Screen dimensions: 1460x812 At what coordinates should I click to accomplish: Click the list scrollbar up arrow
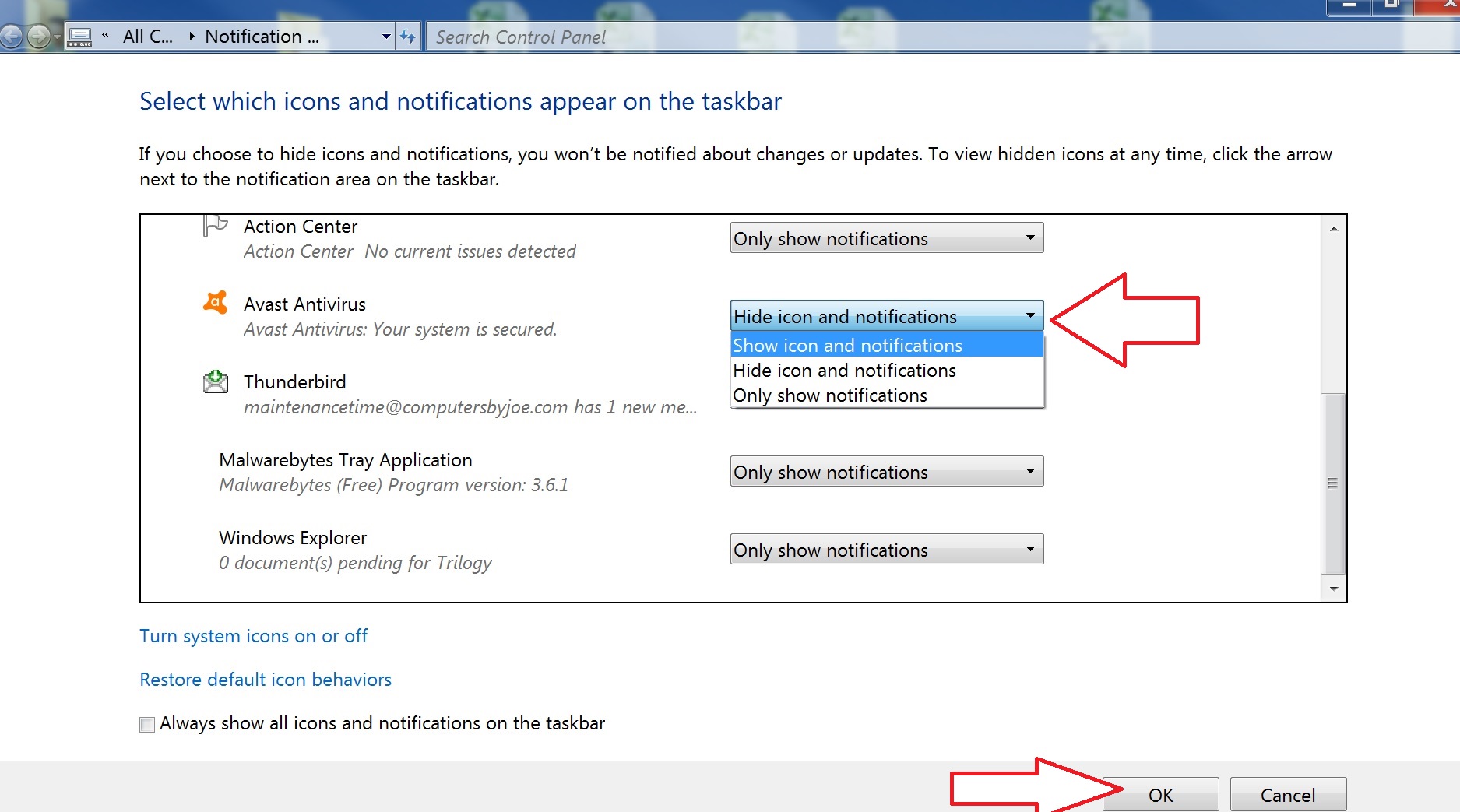point(1334,229)
